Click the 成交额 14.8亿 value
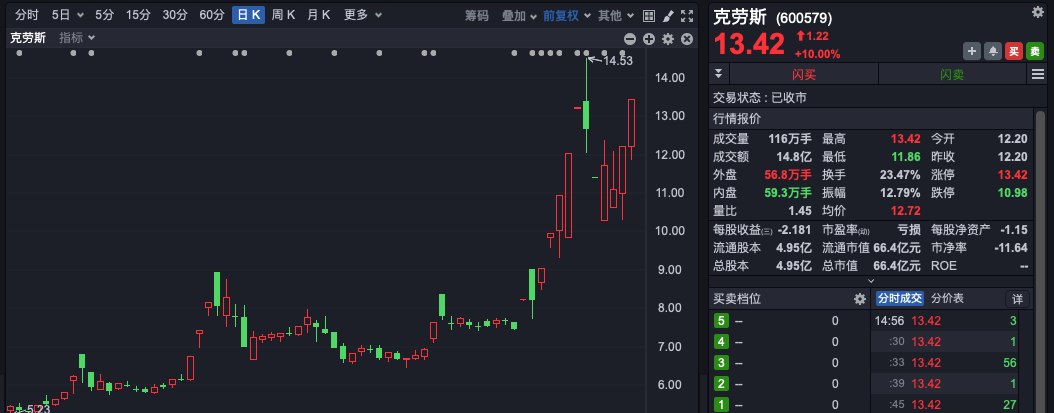 [x=794, y=157]
